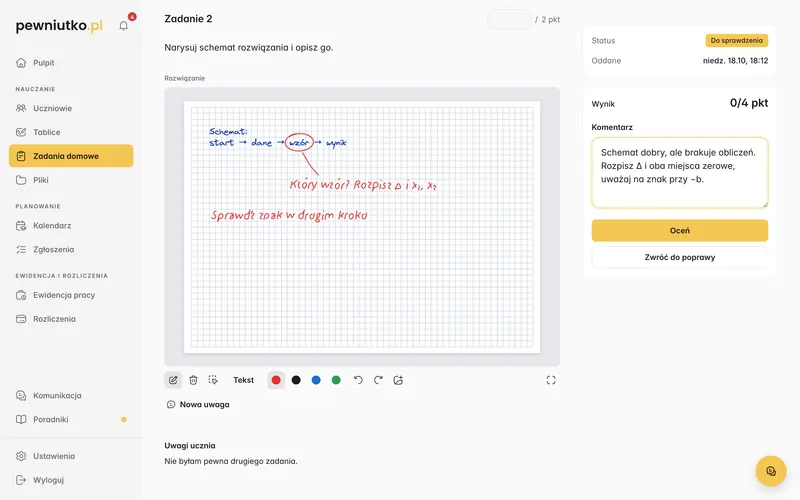800x500 pixels.
Task: Click the Tablice board icon
Action: point(21,132)
